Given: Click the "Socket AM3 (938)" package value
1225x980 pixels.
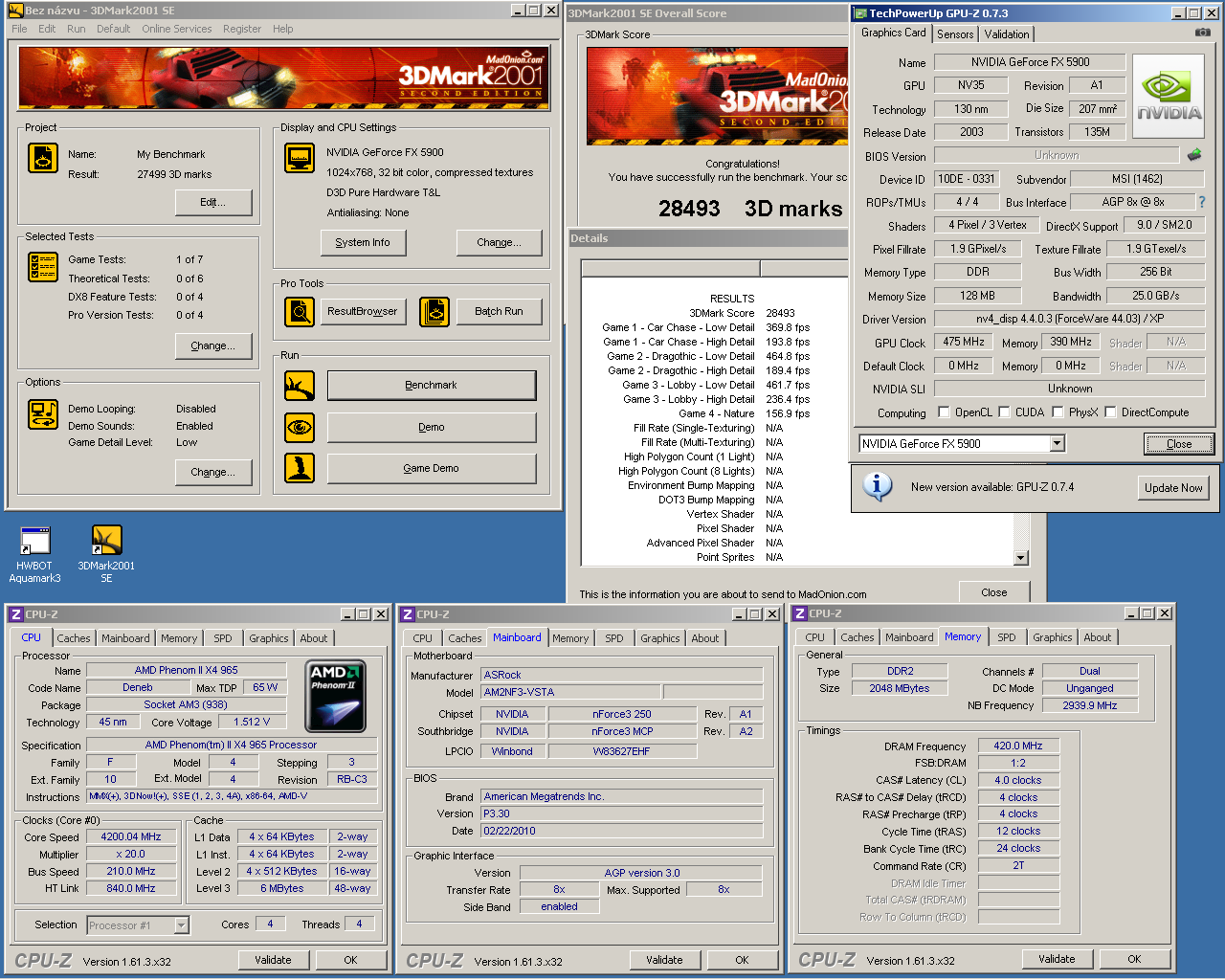Looking at the screenshot, I should [186, 704].
